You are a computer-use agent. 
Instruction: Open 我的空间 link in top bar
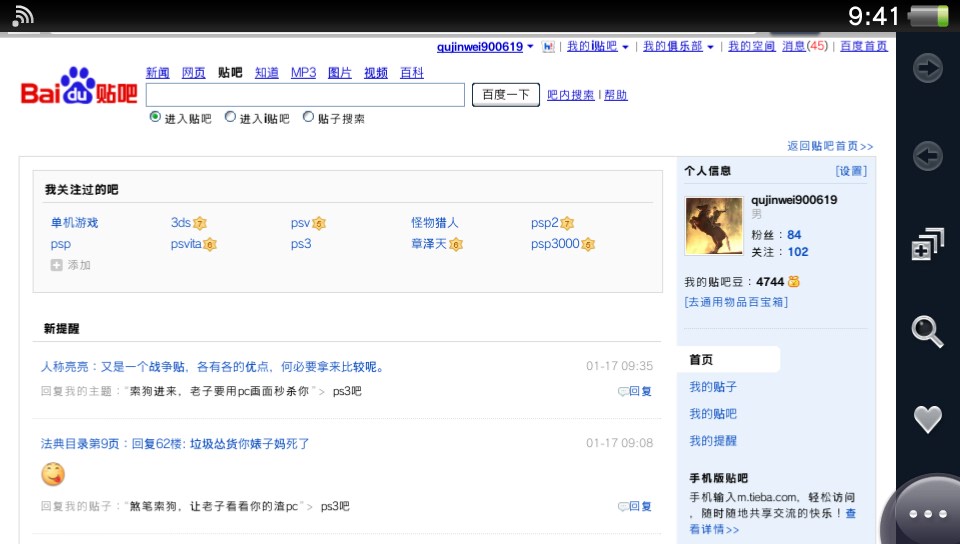pyautogui.click(x=751, y=47)
